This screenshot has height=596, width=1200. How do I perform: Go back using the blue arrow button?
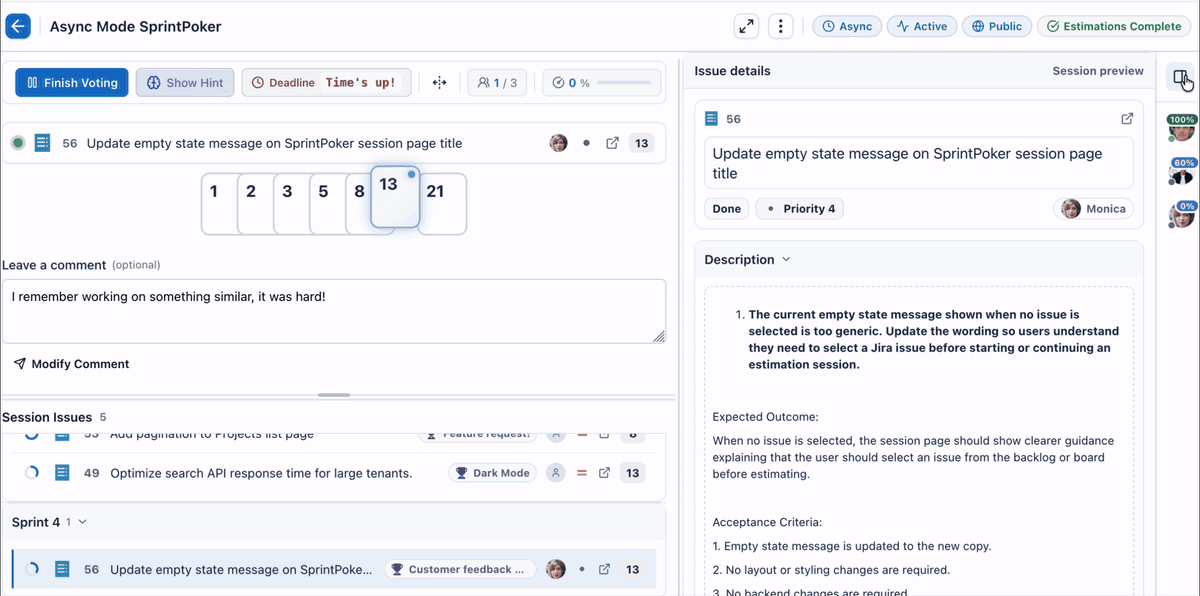pyautogui.click(x=18, y=27)
